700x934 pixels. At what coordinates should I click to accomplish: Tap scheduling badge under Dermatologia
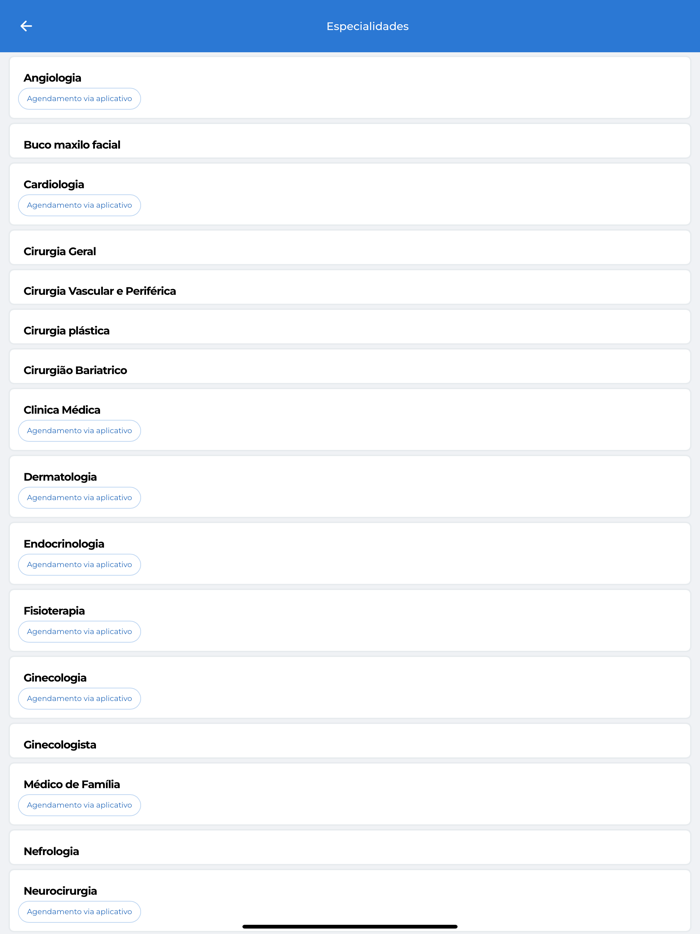tap(79, 498)
